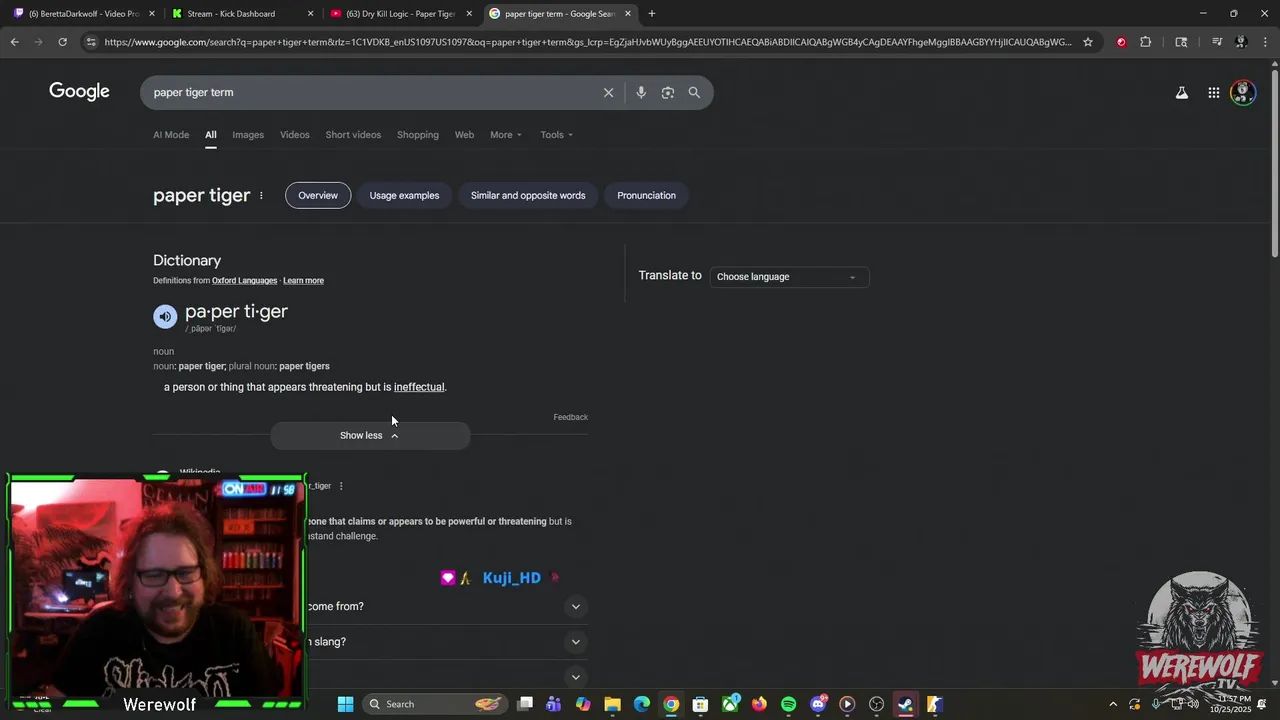The width and height of the screenshot is (1280, 720).
Task: Switch to Short videos tab
Action: tap(353, 135)
